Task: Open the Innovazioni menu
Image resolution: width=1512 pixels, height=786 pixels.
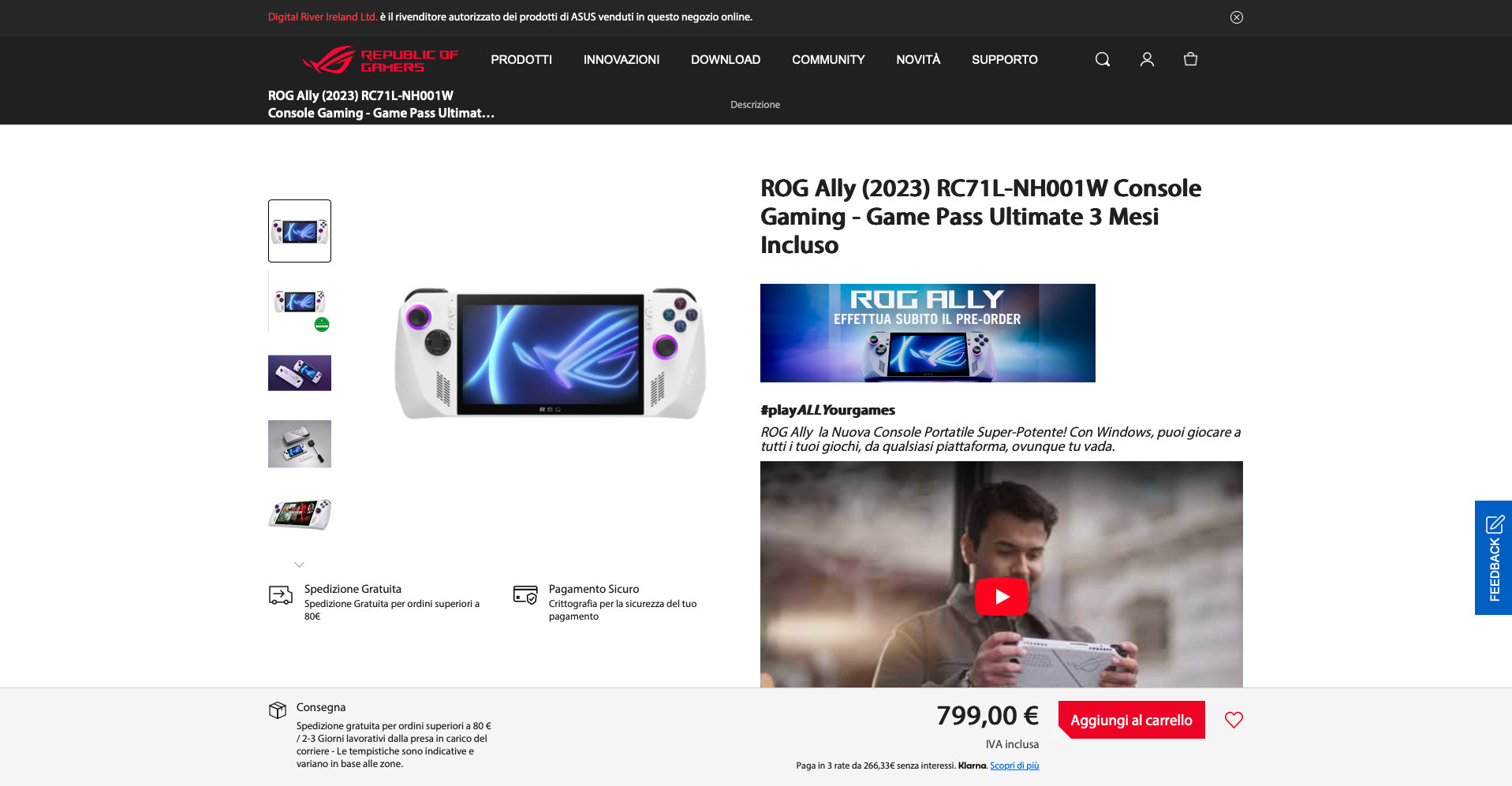Action: 622,60
